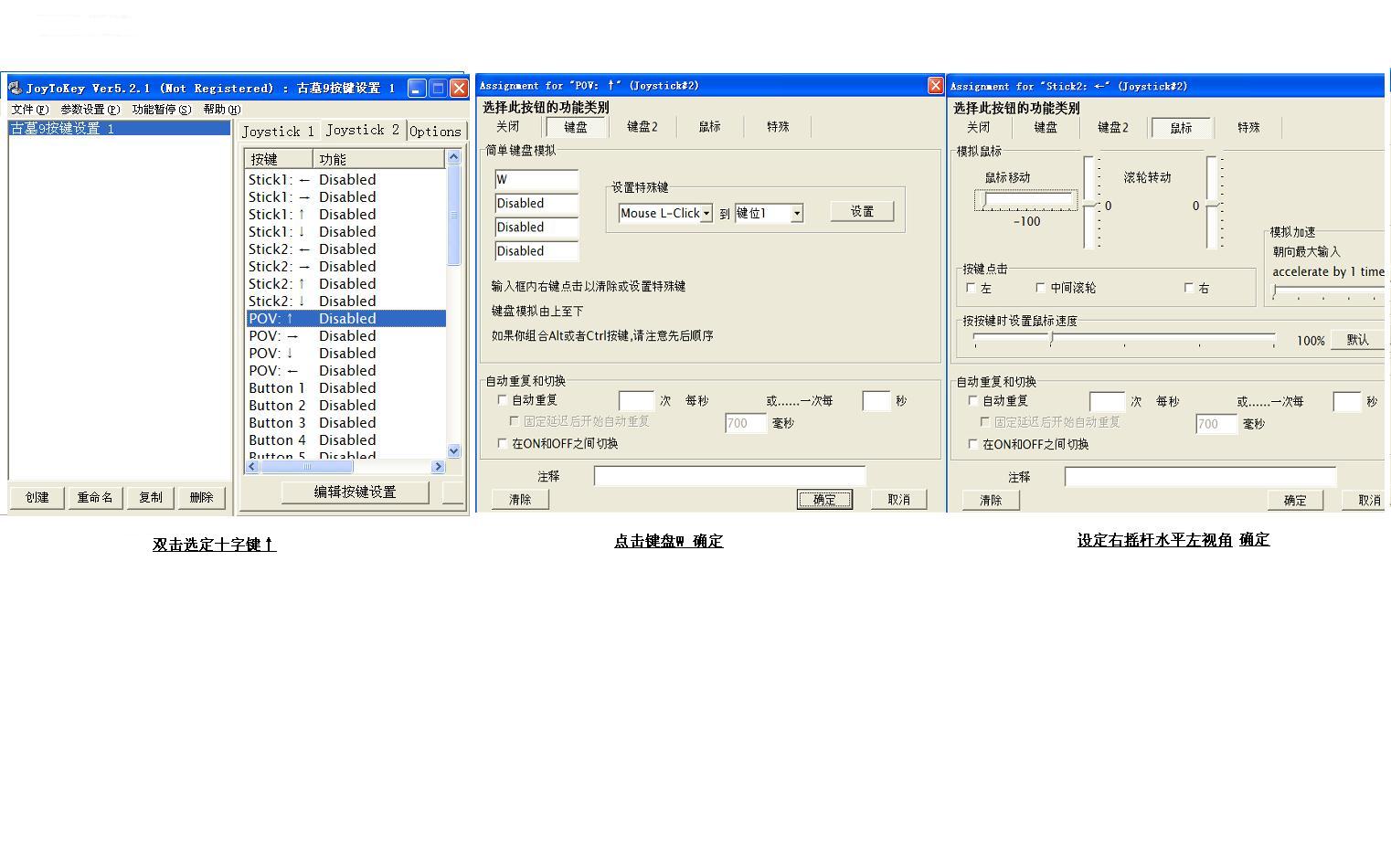
Task: Select the Button 3 row
Action: pos(345,422)
